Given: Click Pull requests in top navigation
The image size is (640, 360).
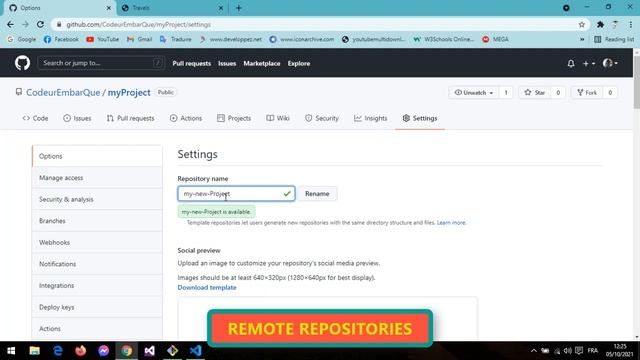Looking at the screenshot, I should (191, 64).
